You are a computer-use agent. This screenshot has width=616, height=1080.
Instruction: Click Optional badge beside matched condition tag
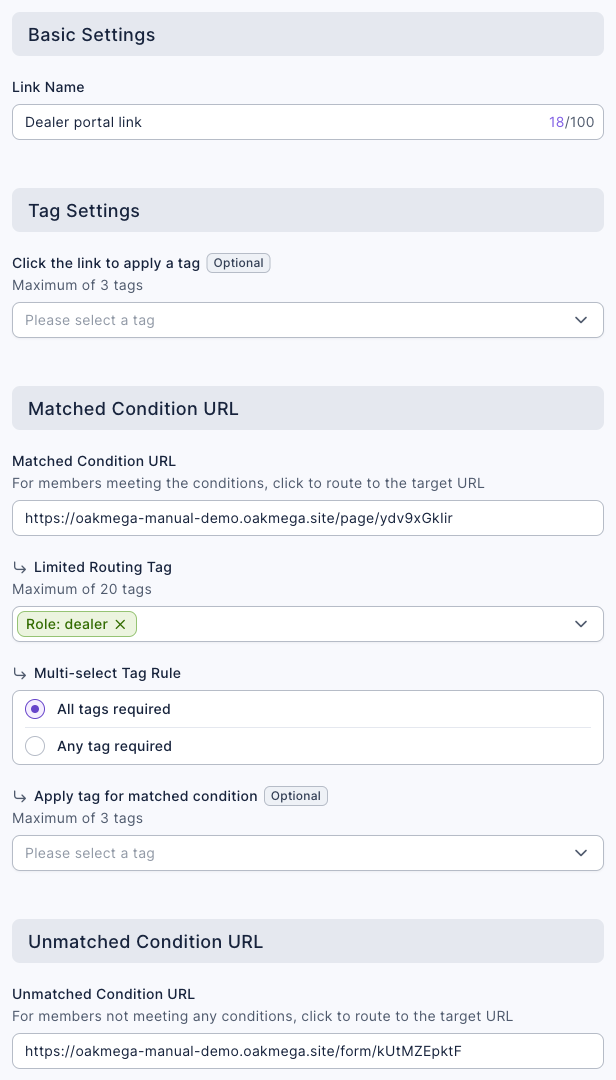pos(296,796)
